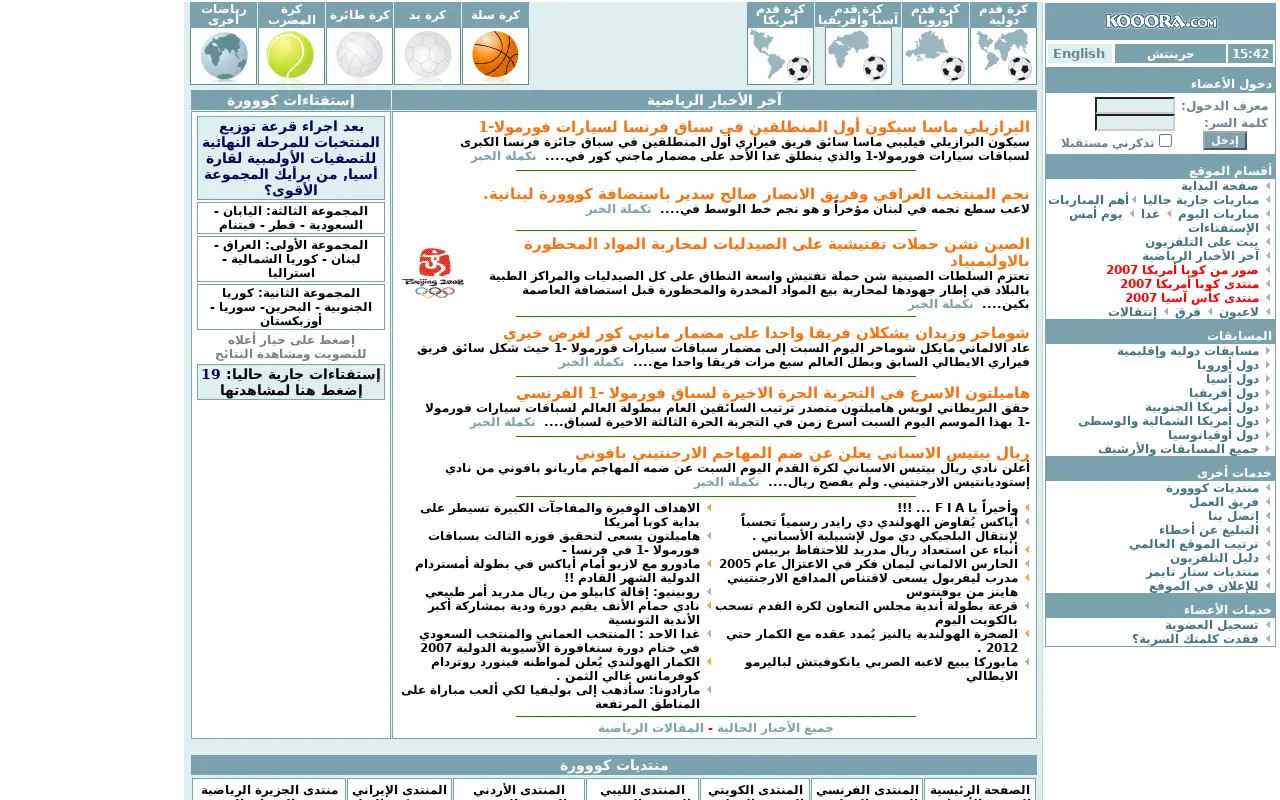Image resolution: width=1280 pixels, height=800 pixels.
Task: Open the منتدى كأس آسيا 2007 link
Action: pos(1192,298)
